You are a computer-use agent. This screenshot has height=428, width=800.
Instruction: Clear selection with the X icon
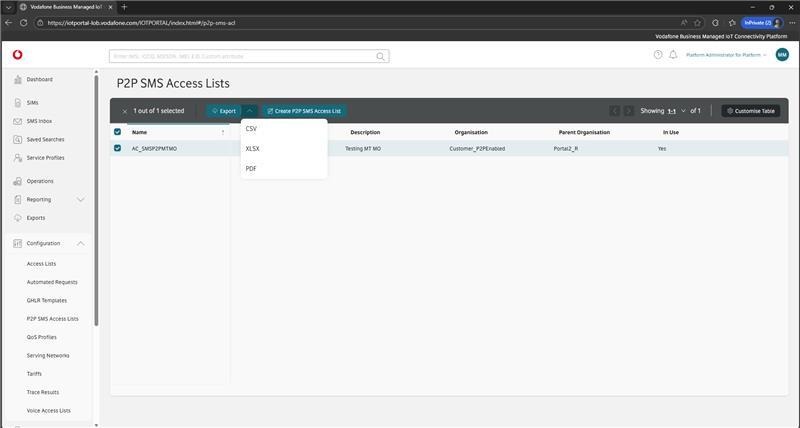coord(124,111)
